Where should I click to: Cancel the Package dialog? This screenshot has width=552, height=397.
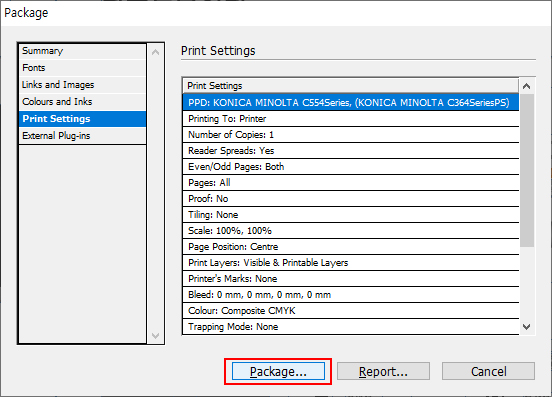(x=489, y=371)
